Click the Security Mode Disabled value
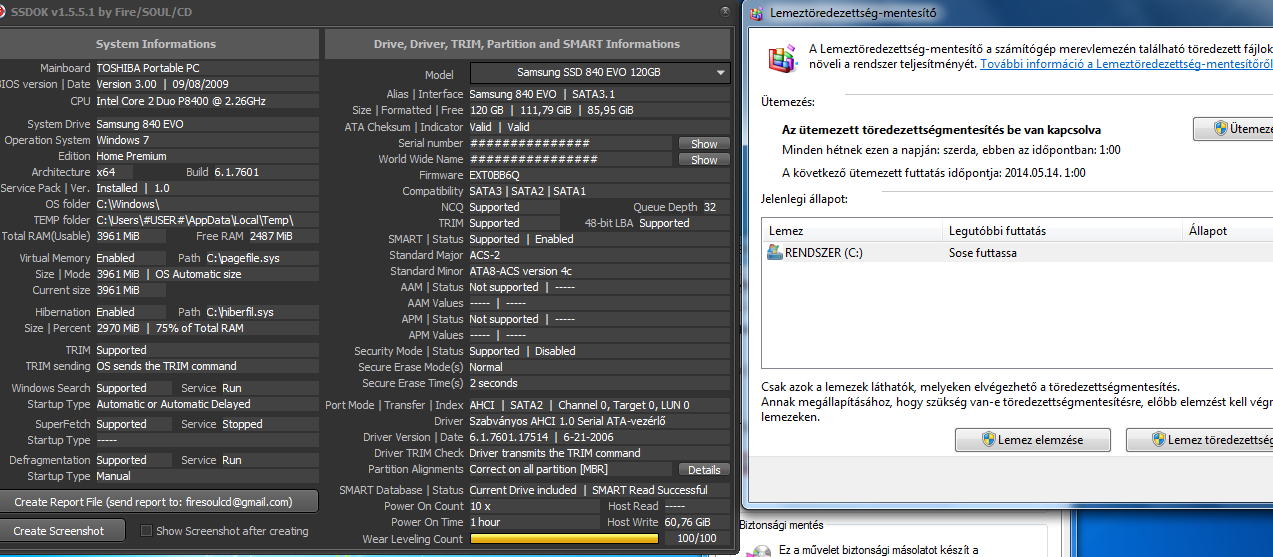The width and height of the screenshot is (1273, 557). (555, 351)
